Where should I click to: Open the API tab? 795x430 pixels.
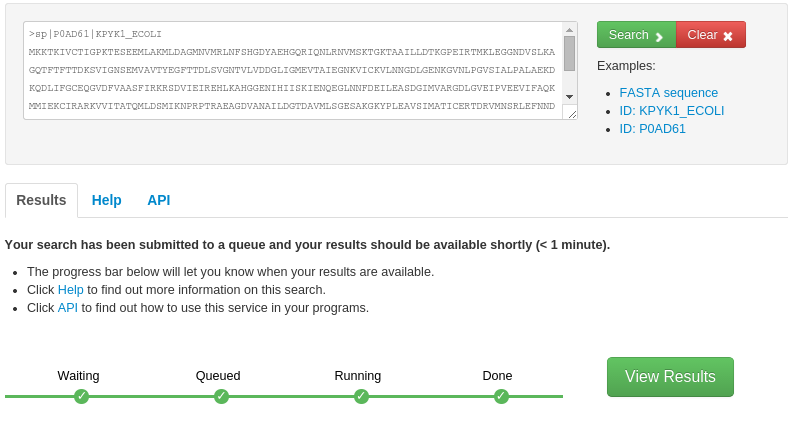coord(159,200)
